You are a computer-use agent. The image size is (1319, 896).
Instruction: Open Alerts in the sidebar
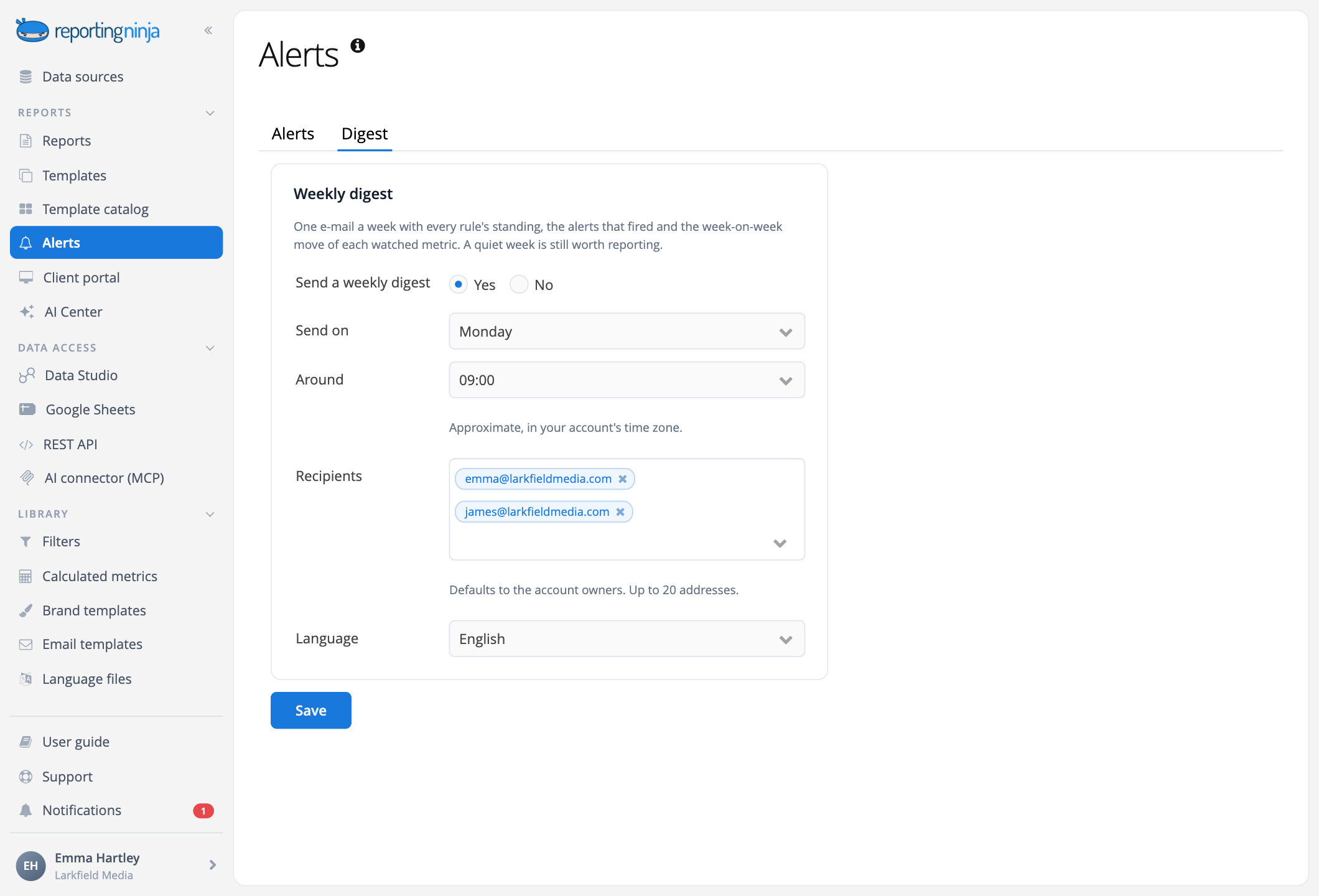(x=116, y=242)
